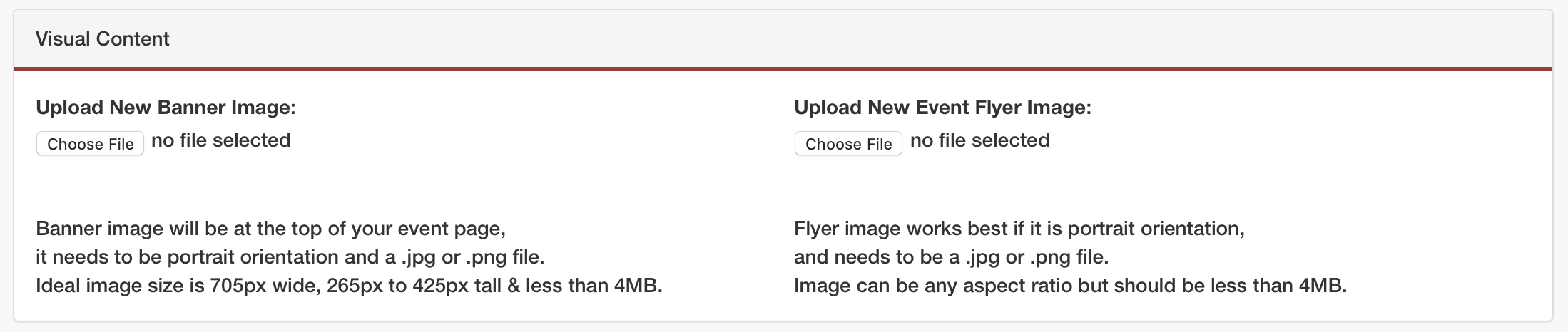Click 'no file selected' beside flyer Choose File
Screen dimensions: 1568x332
pos(979,140)
